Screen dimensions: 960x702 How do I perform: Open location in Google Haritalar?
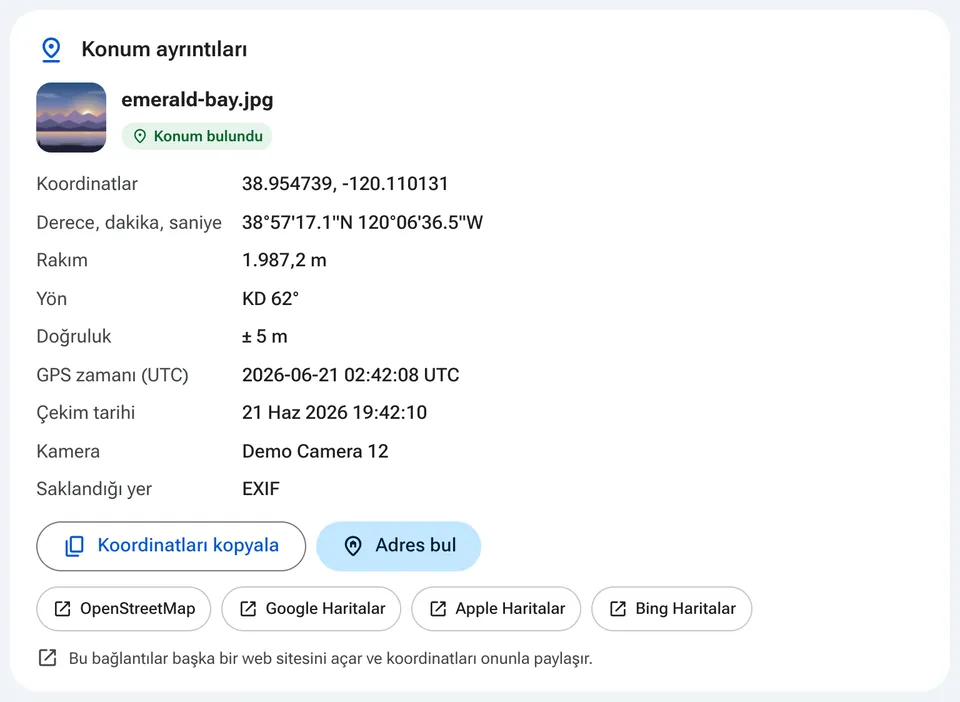[311, 609]
